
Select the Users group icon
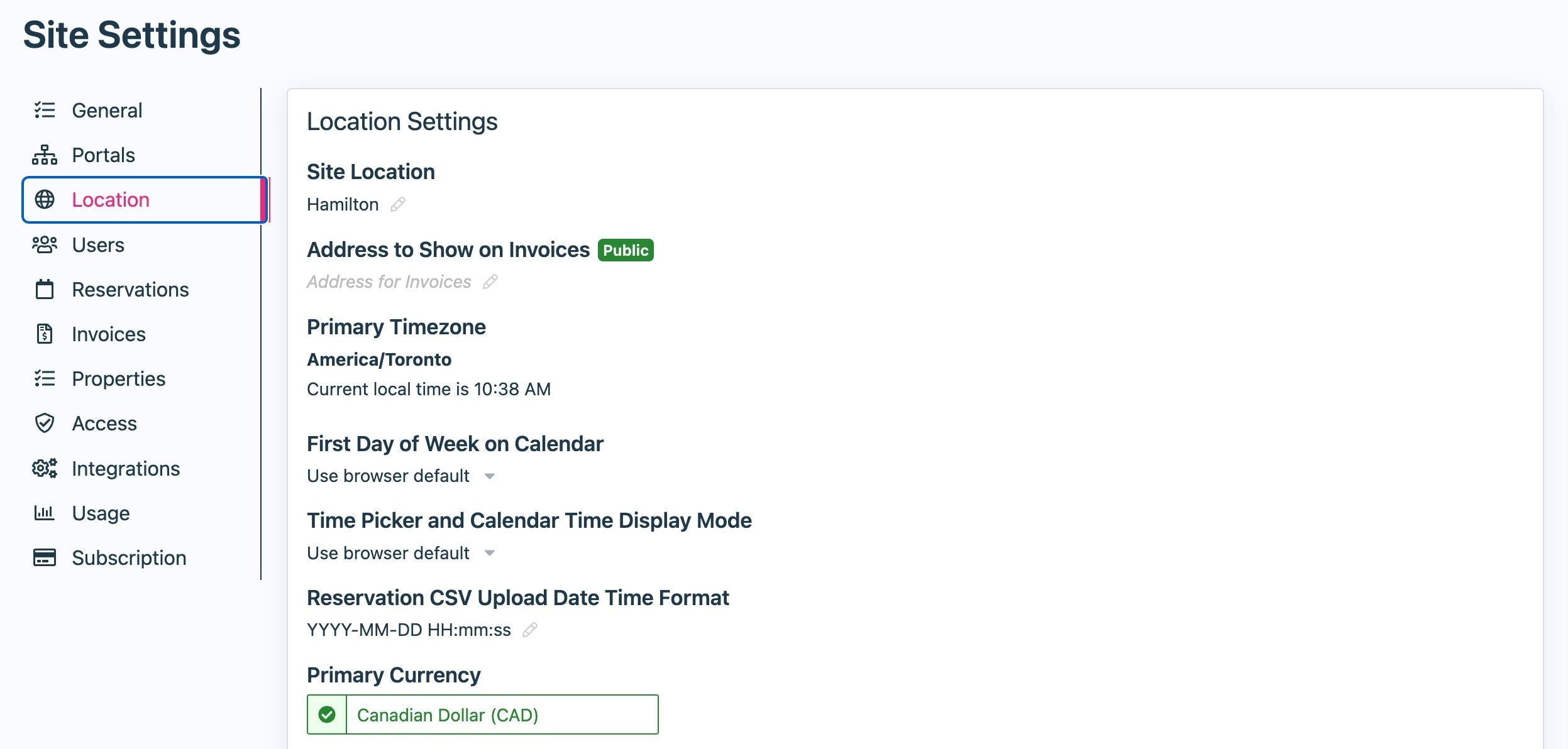coord(44,245)
